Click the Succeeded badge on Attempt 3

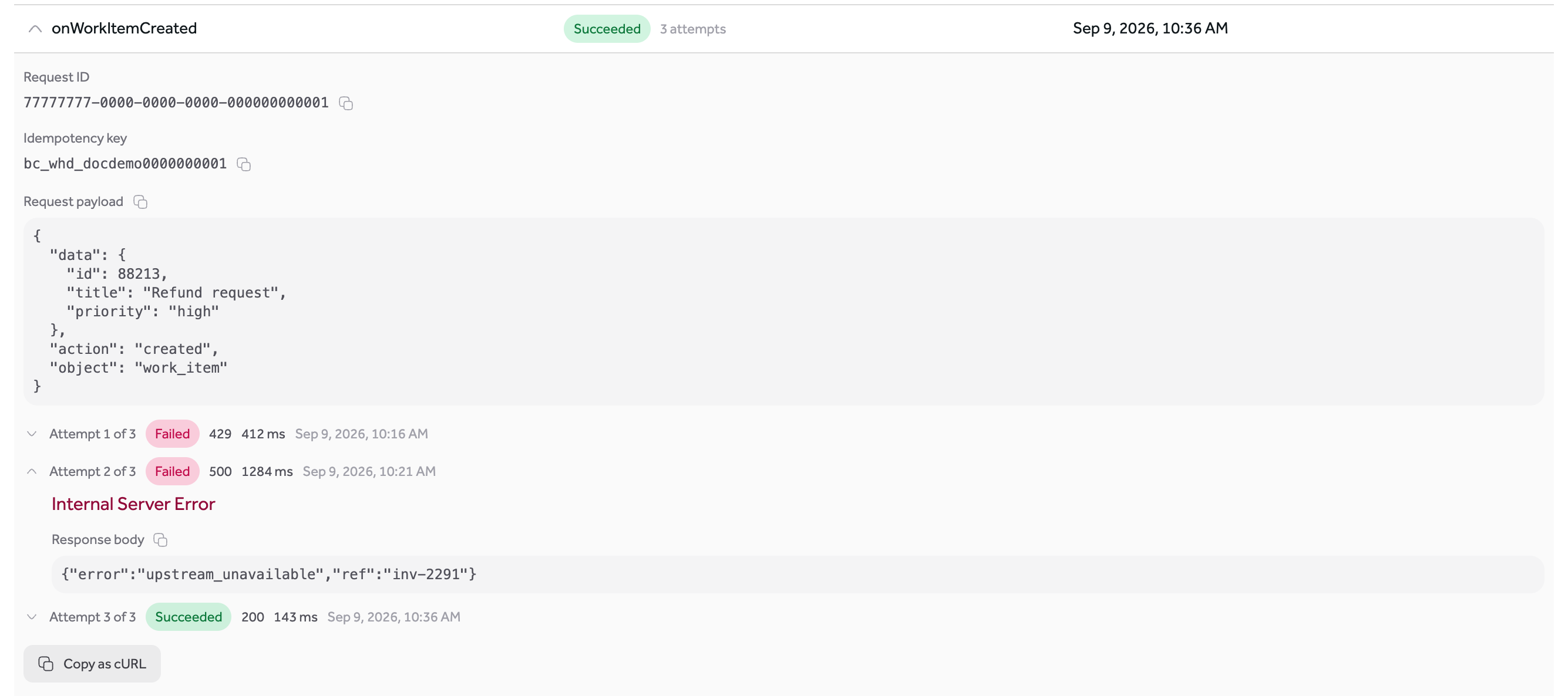(189, 617)
